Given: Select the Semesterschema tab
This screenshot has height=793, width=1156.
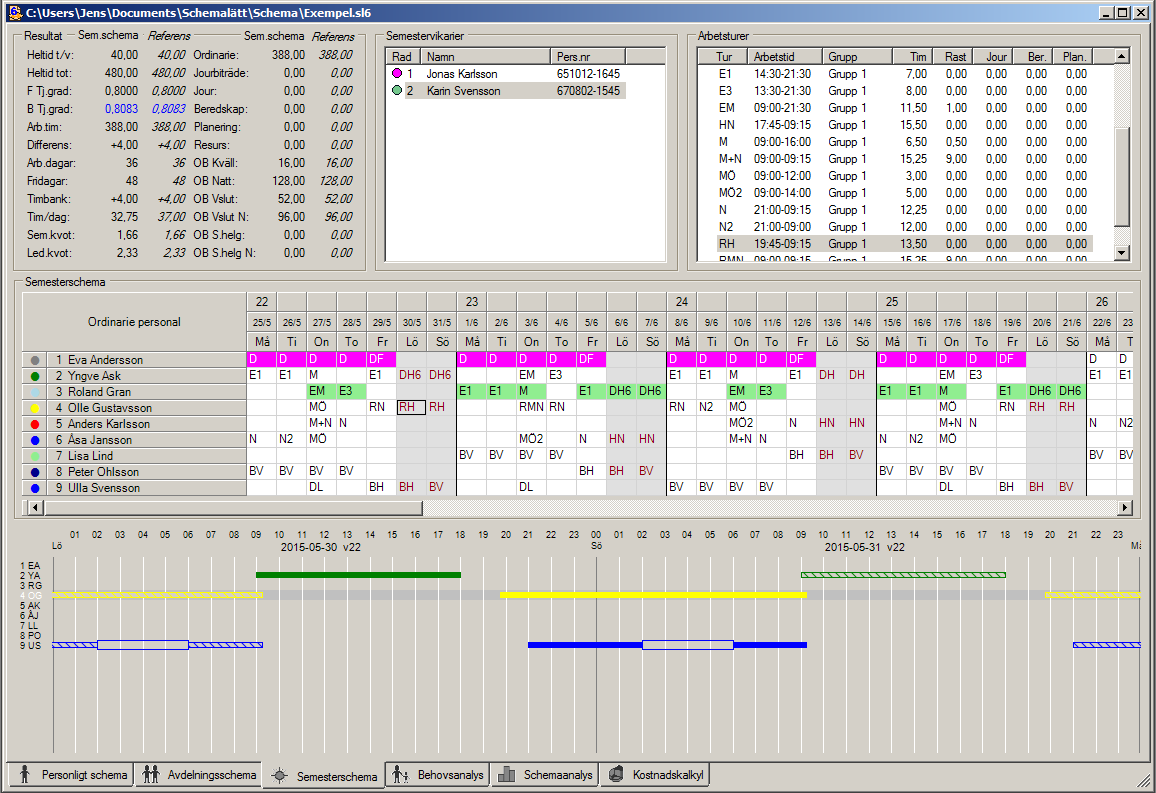Looking at the screenshot, I should pyautogui.click(x=324, y=776).
